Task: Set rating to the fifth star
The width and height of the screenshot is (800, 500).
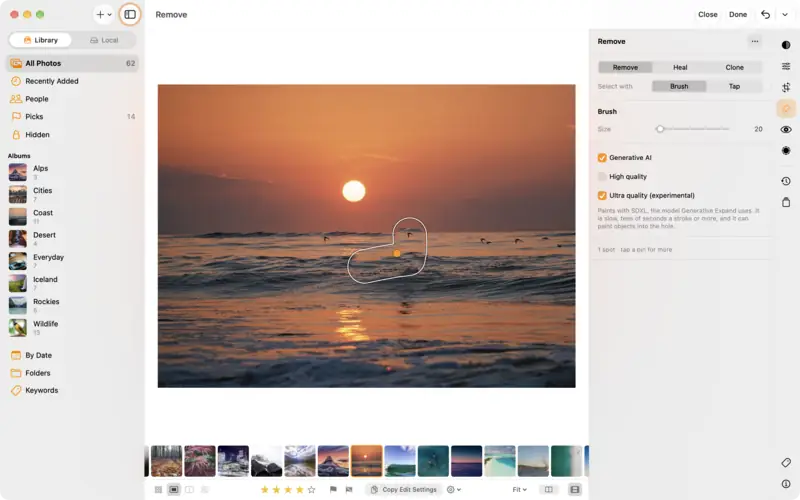Action: point(311,490)
